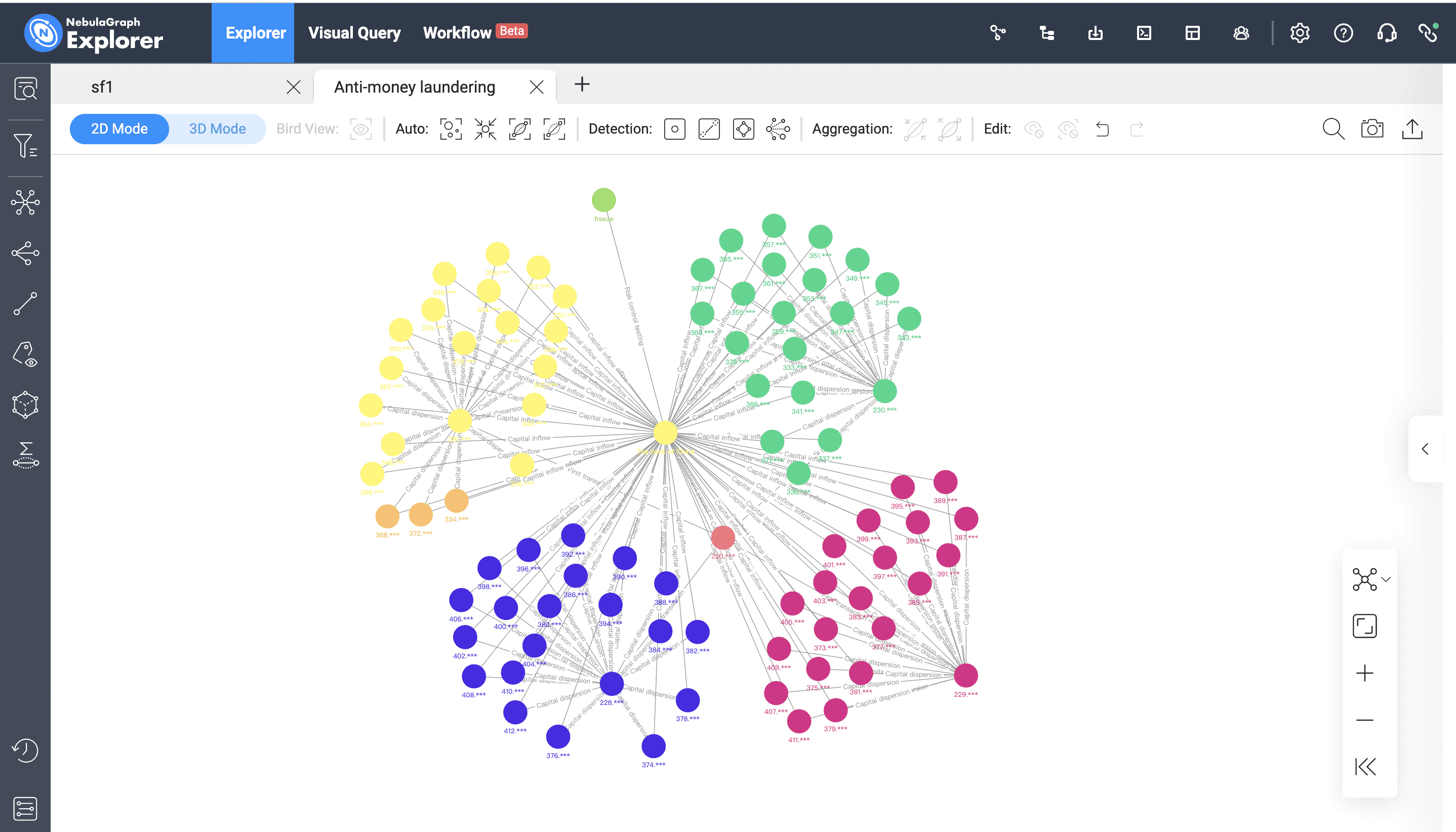
Task: Export the graph using the export icon
Action: pyautogui.click(x=1412, y=129)
